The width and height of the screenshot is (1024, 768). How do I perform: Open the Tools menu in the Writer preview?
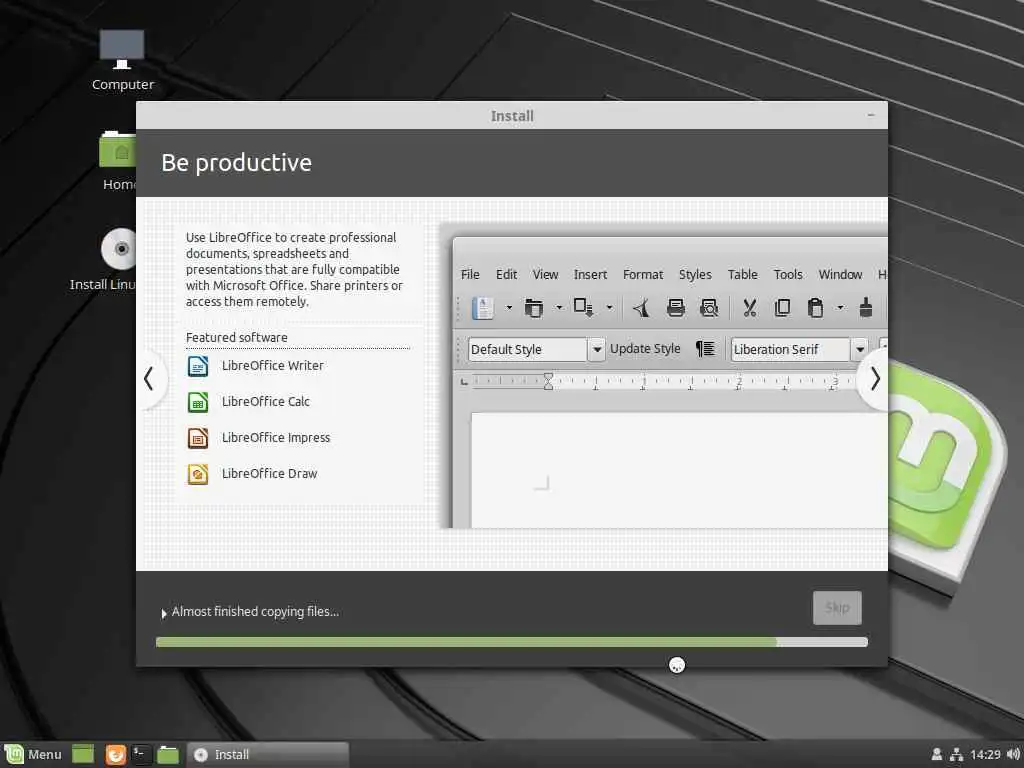[788, 274]
